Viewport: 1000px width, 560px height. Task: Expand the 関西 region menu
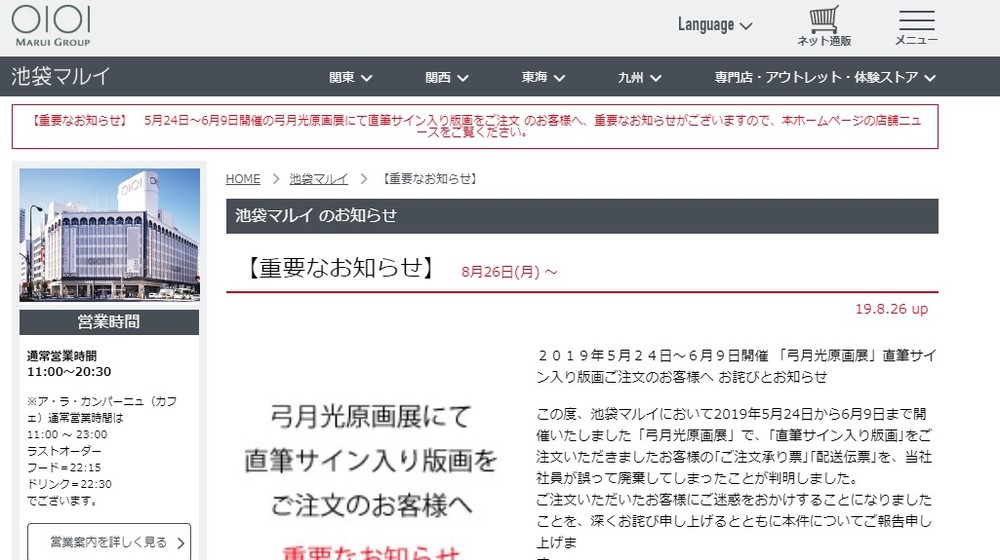coord(446,77)
